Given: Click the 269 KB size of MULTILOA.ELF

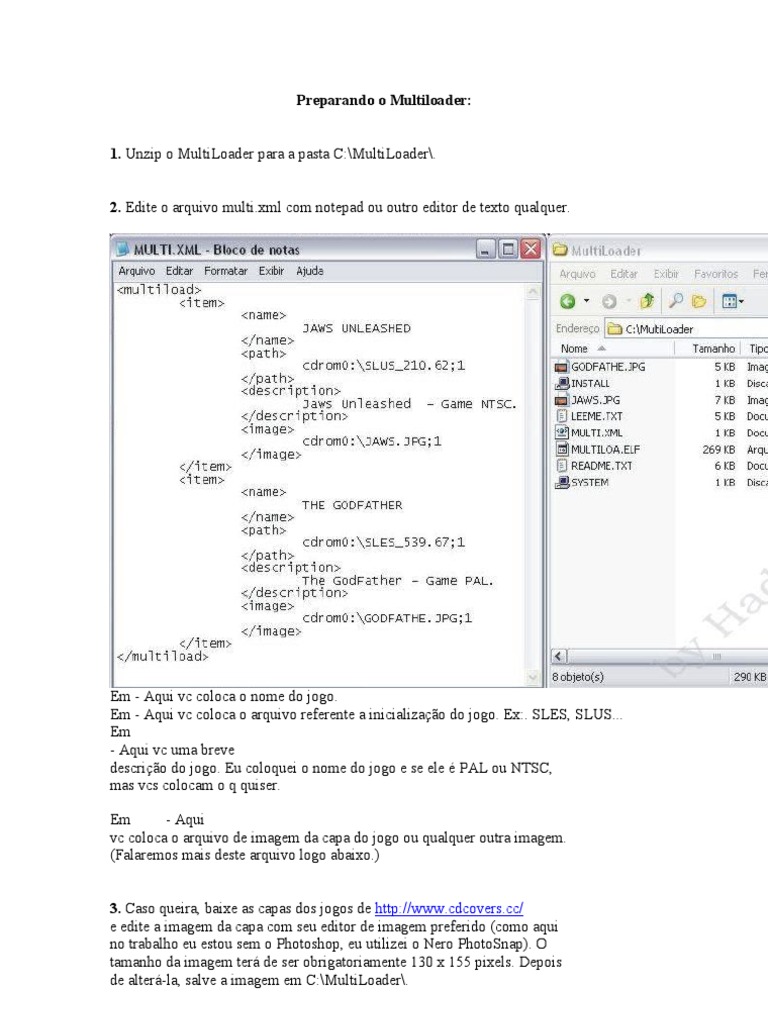Looking at the screenshot, I should (x=718, y=449).
